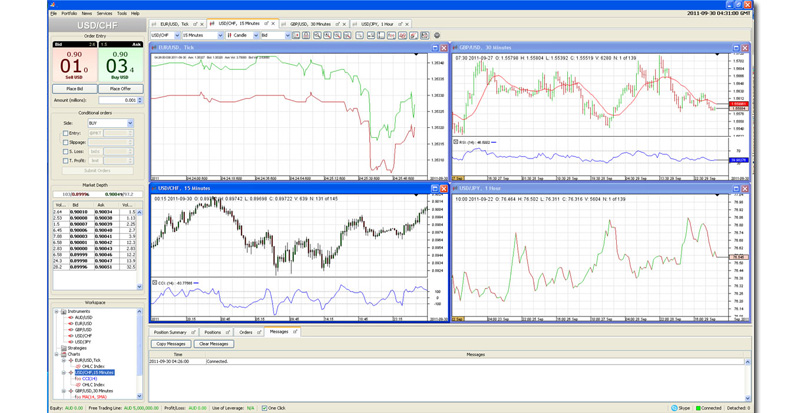Click the Place Offer button
Image resolution: width=800 pixels, height=413 pixels.
pyautogui.click(x=120, y=89)
